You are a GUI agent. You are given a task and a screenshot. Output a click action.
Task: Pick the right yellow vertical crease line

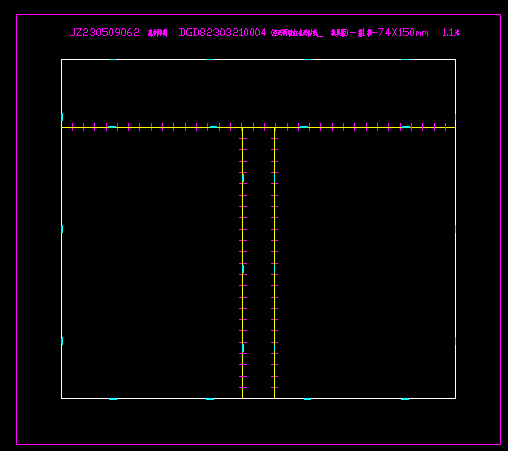(x=274, y=263)
